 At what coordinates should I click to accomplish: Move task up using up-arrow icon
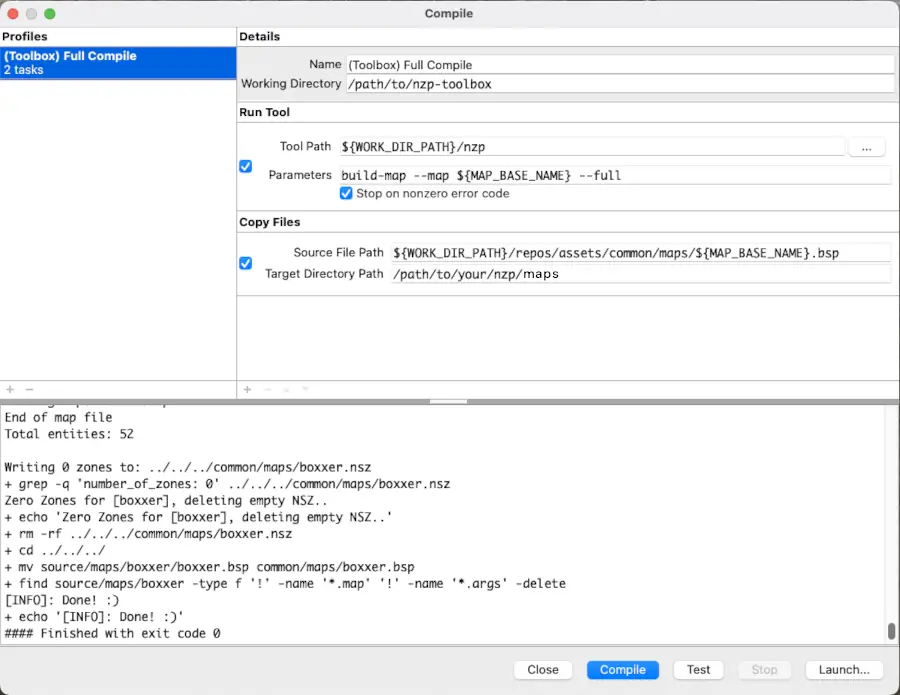(x=286, y=390)
